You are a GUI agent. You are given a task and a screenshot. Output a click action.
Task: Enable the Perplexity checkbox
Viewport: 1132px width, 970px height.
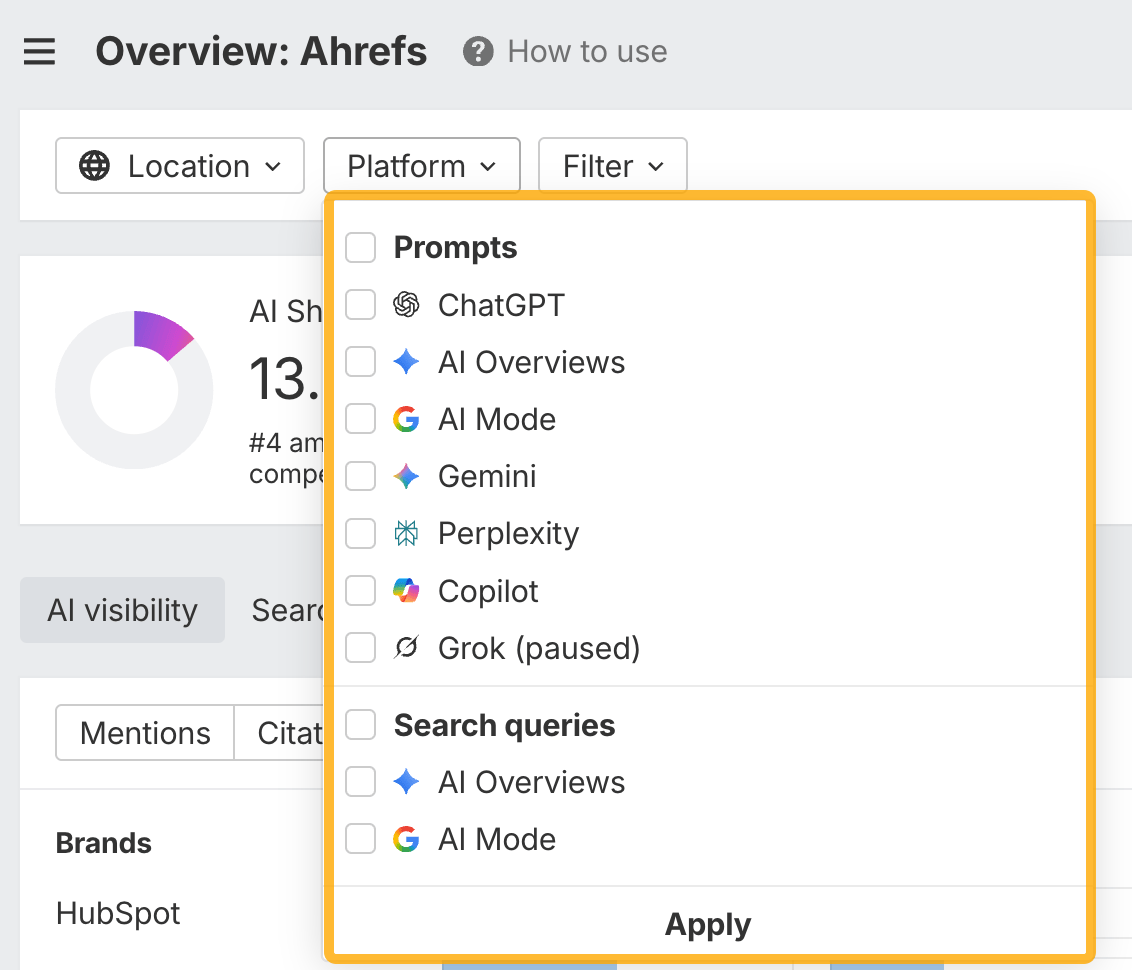[360, 533]
